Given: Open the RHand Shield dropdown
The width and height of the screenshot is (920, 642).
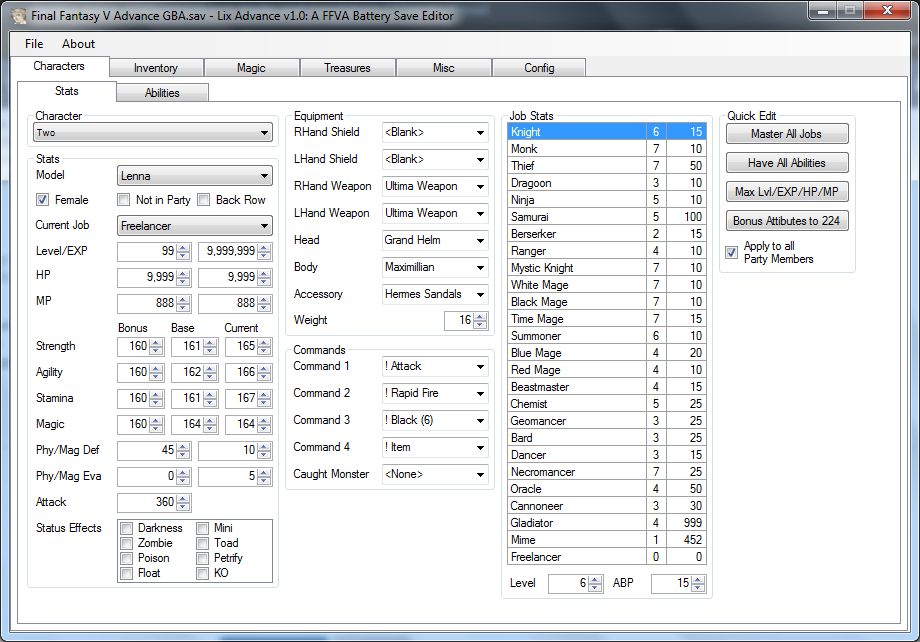Looking at the screenshot, I should (435, 133).
